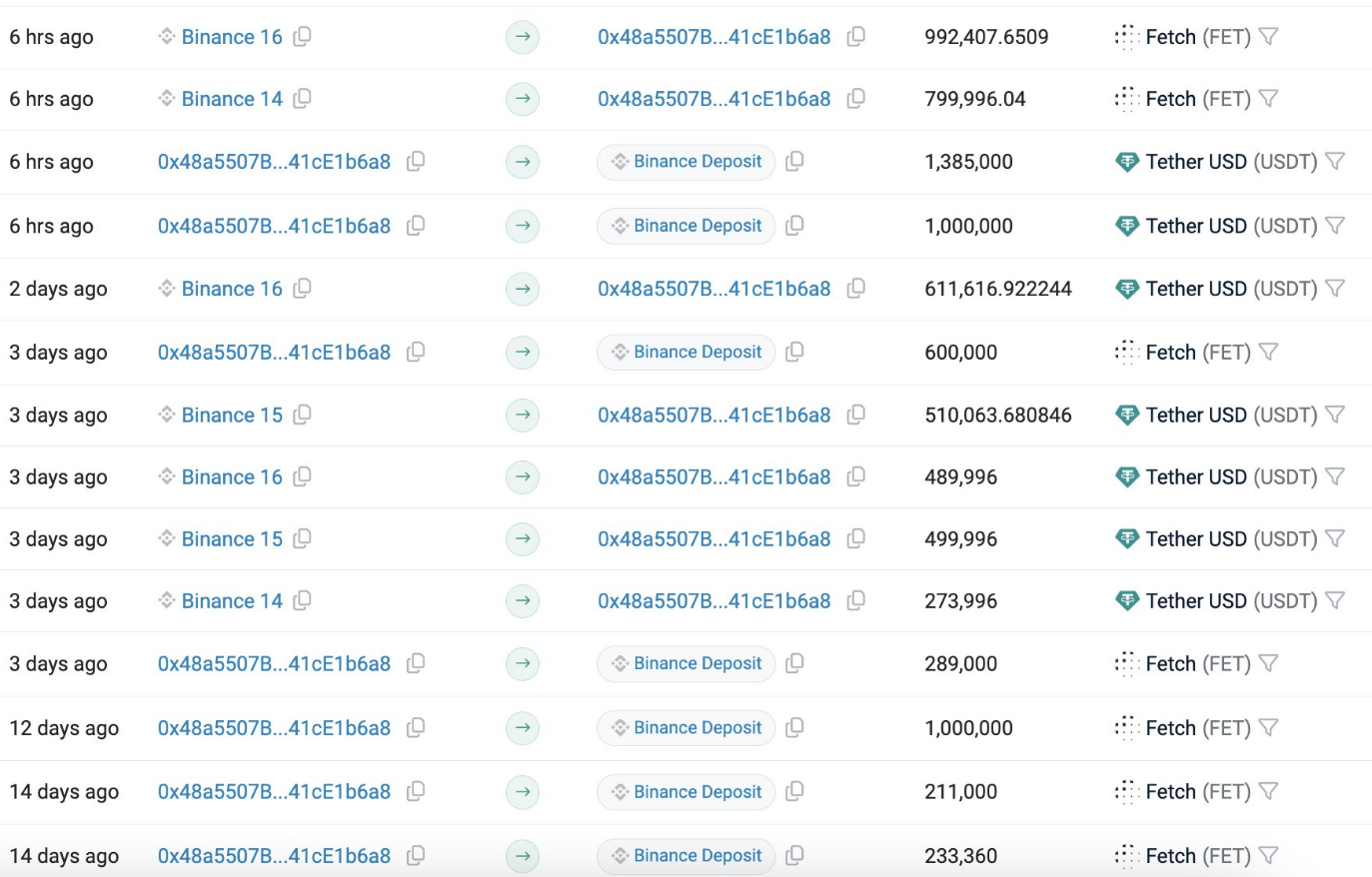Copy the Binance 14 address in the 799,996.04 row

point(302,99)
